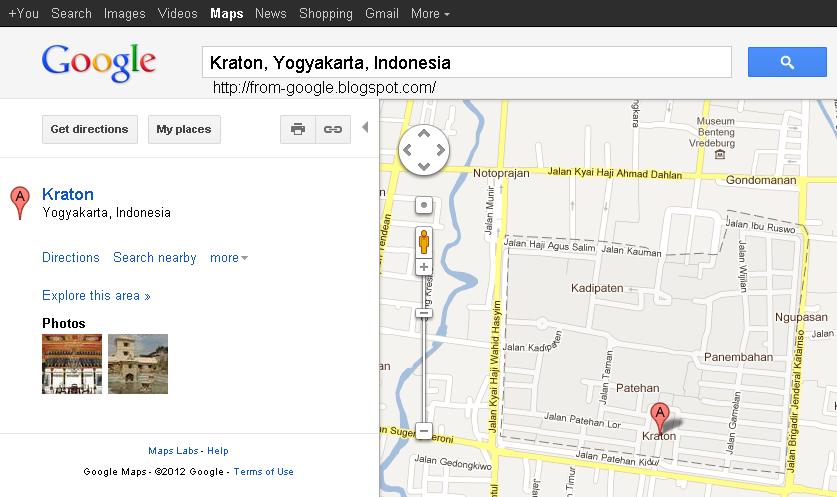
Task: Click the red marker A beside Kraton result
Action: click(20, 203)
